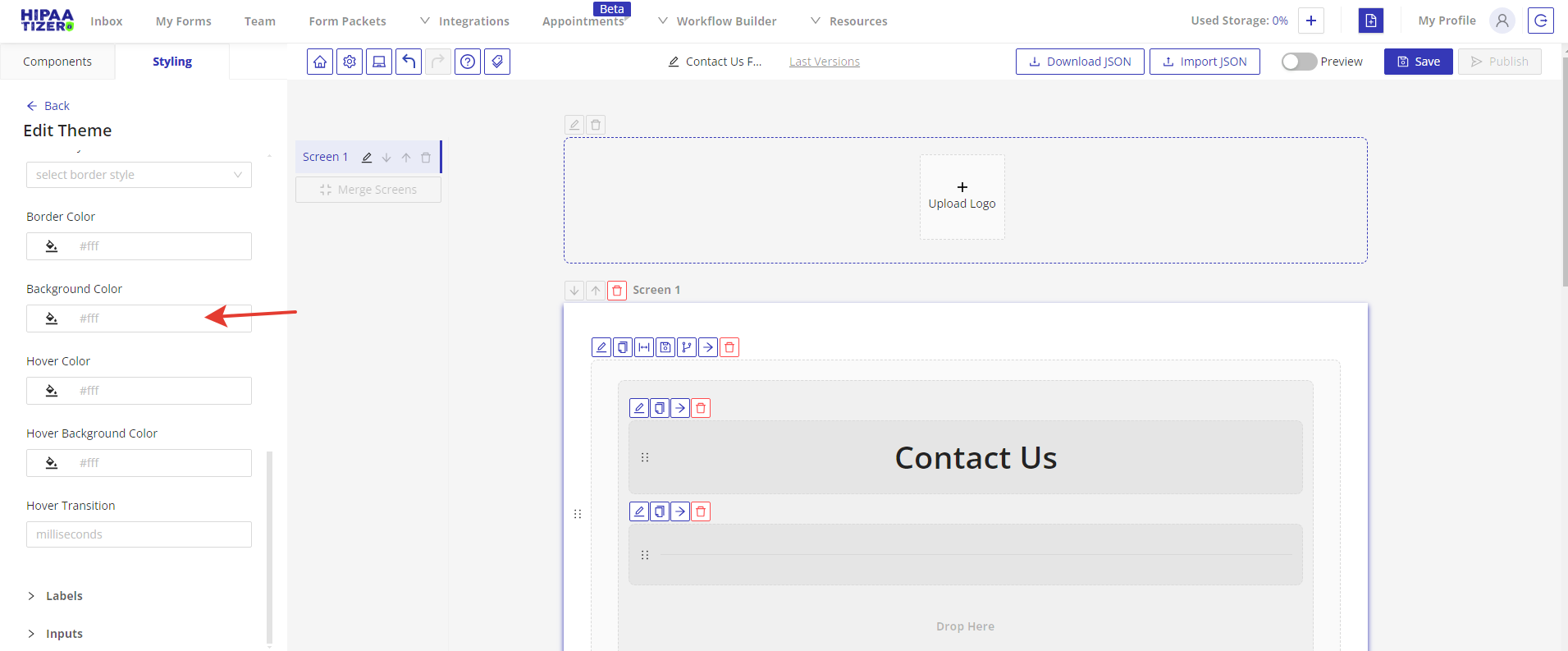1568x651 pixels.
Task: Open form settings gear icon
Action: (350, 62)
